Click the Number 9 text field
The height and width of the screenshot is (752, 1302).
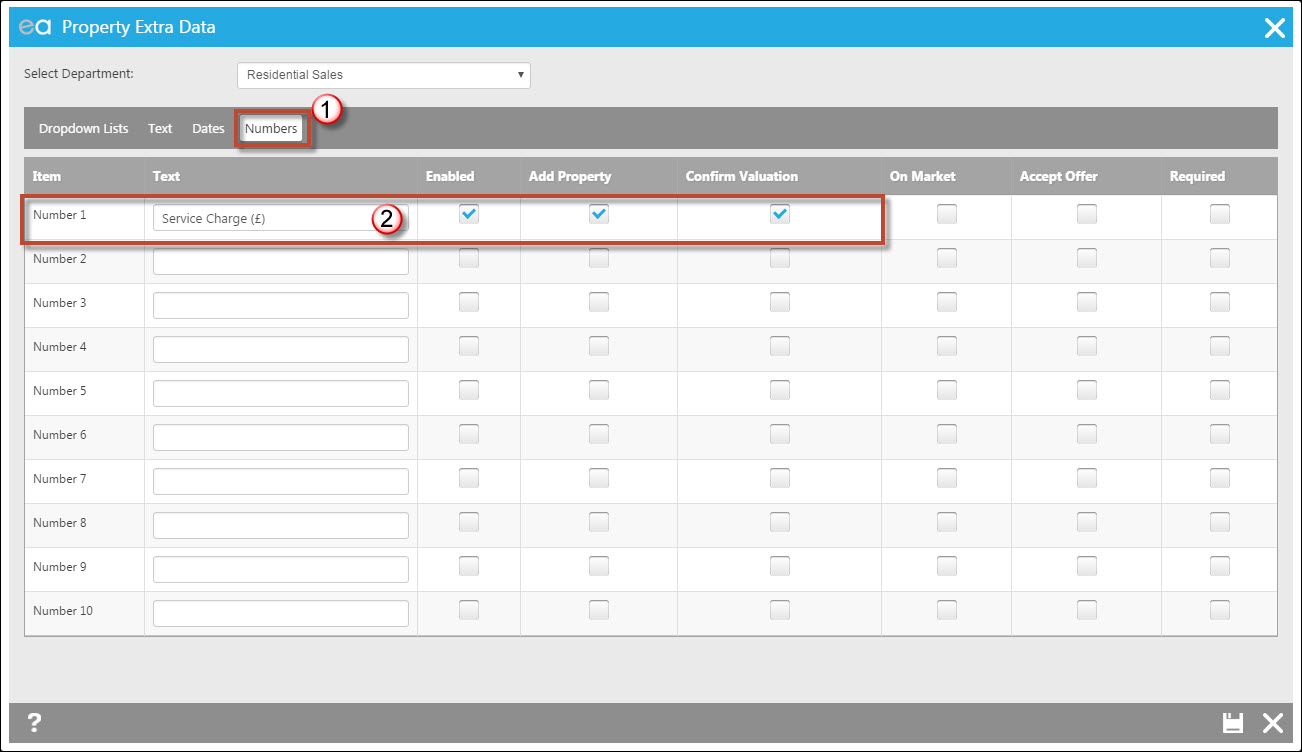pos(281,570)
